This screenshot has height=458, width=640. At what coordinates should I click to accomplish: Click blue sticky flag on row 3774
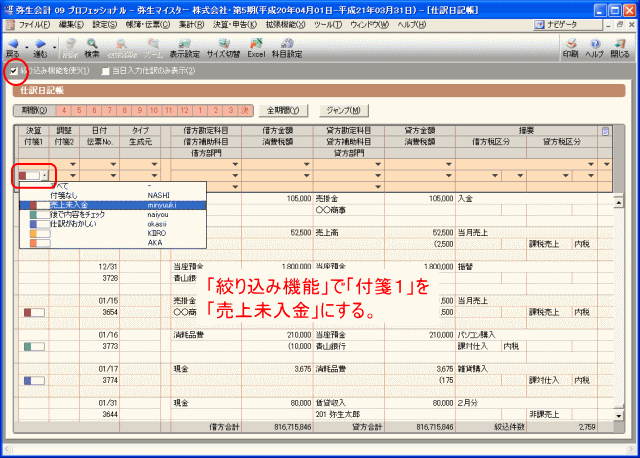coord(34,381)
